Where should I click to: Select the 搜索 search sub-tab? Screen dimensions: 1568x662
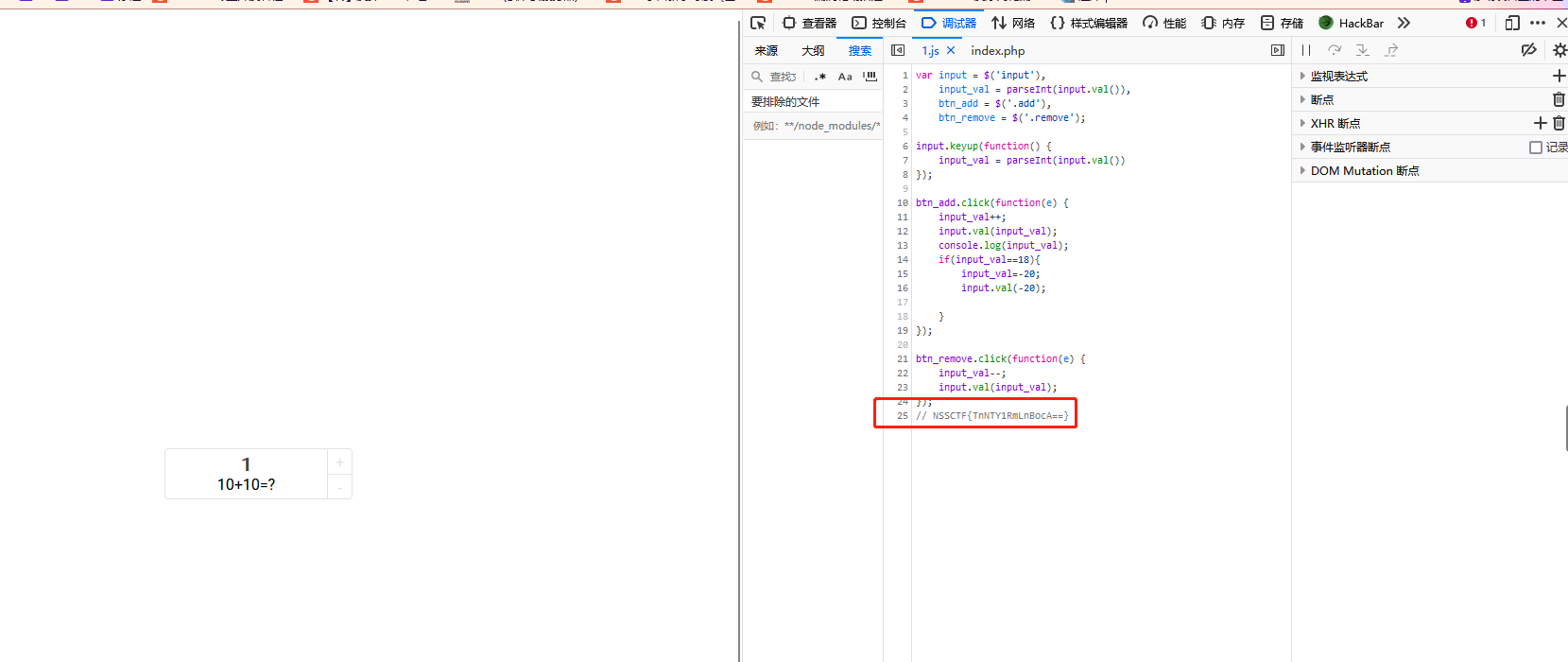coord(860,51)
